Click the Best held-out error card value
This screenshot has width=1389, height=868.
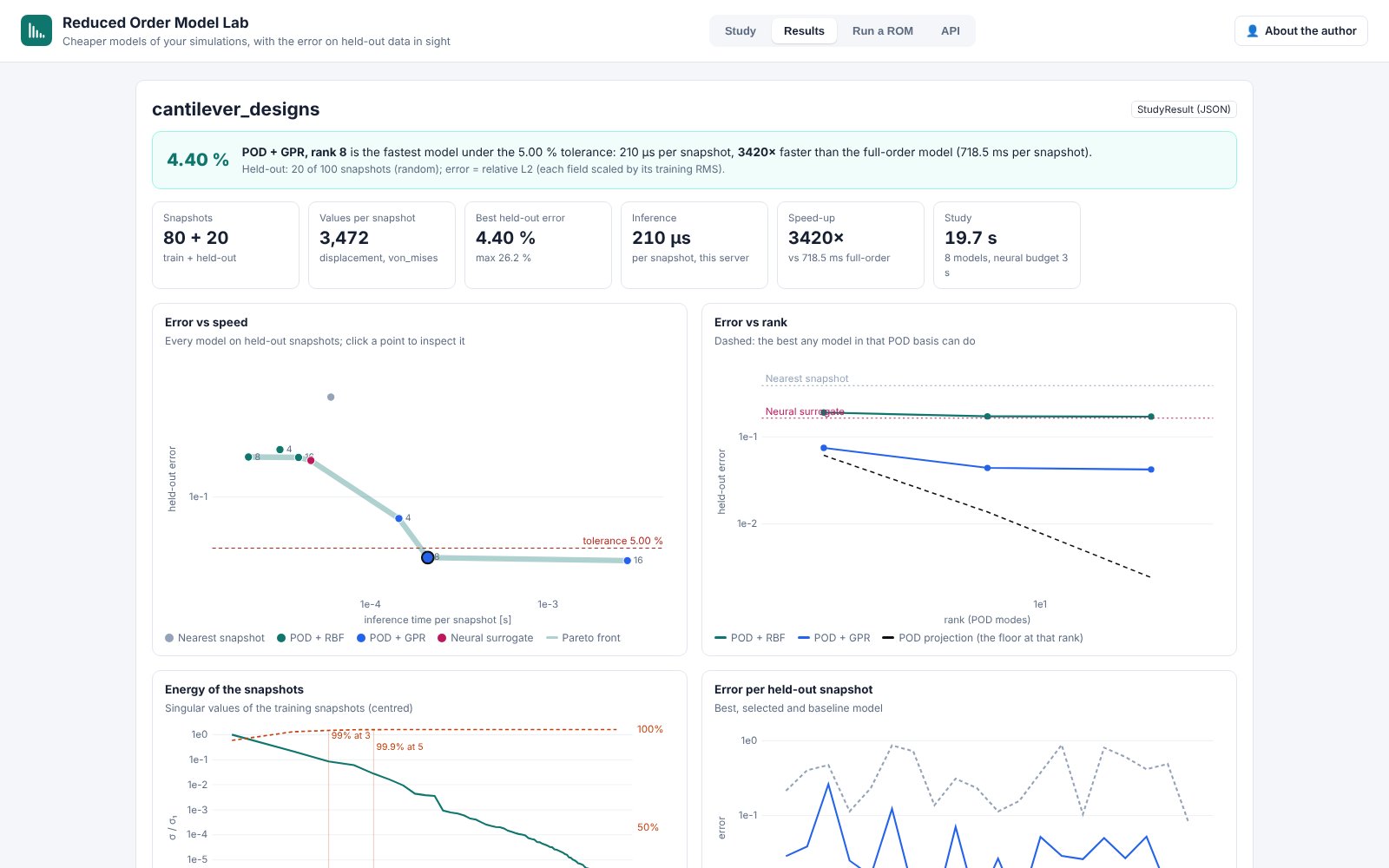point(505,238)
